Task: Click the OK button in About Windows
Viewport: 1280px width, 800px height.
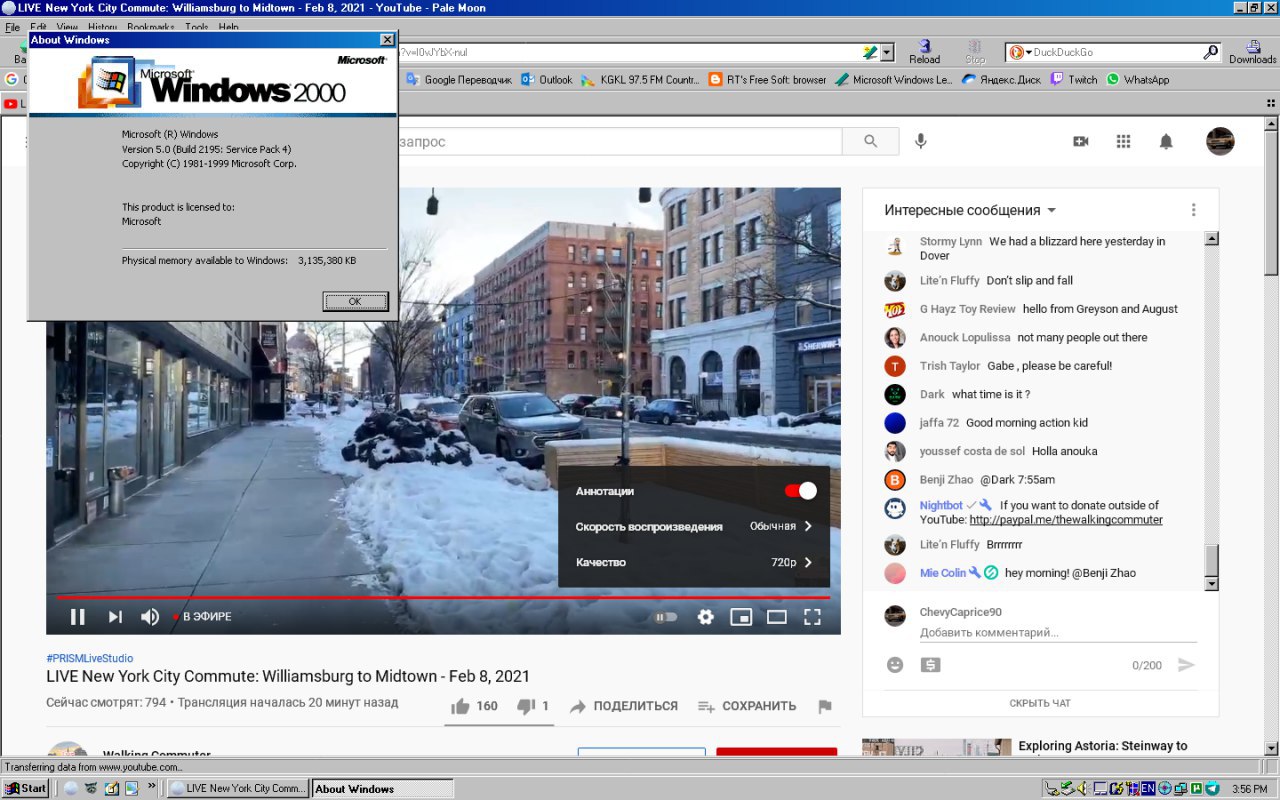Action: (355, 301)
